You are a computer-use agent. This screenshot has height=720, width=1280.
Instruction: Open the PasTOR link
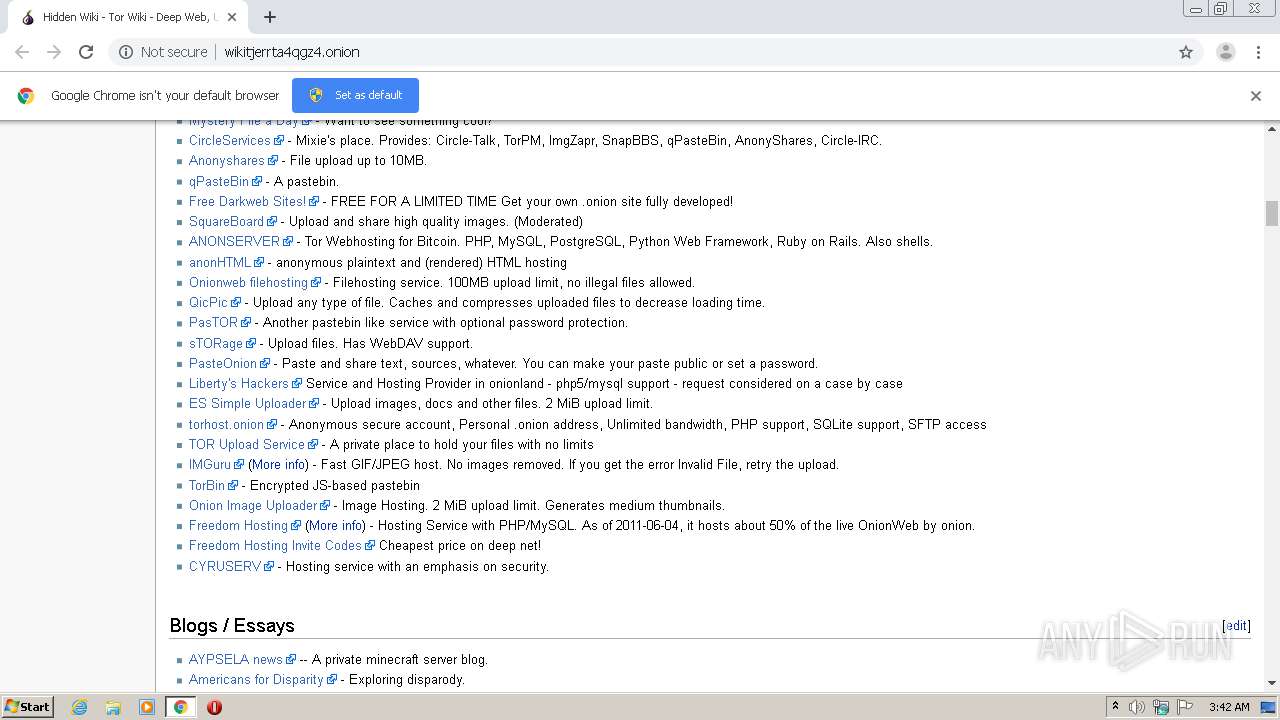coord(213,323)
